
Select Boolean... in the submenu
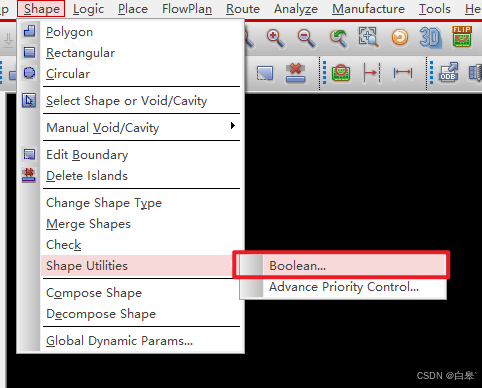click(x=343, y=266)
